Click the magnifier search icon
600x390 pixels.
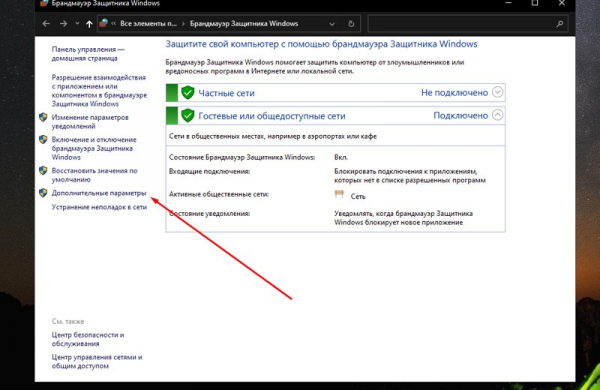coord(559,24)
